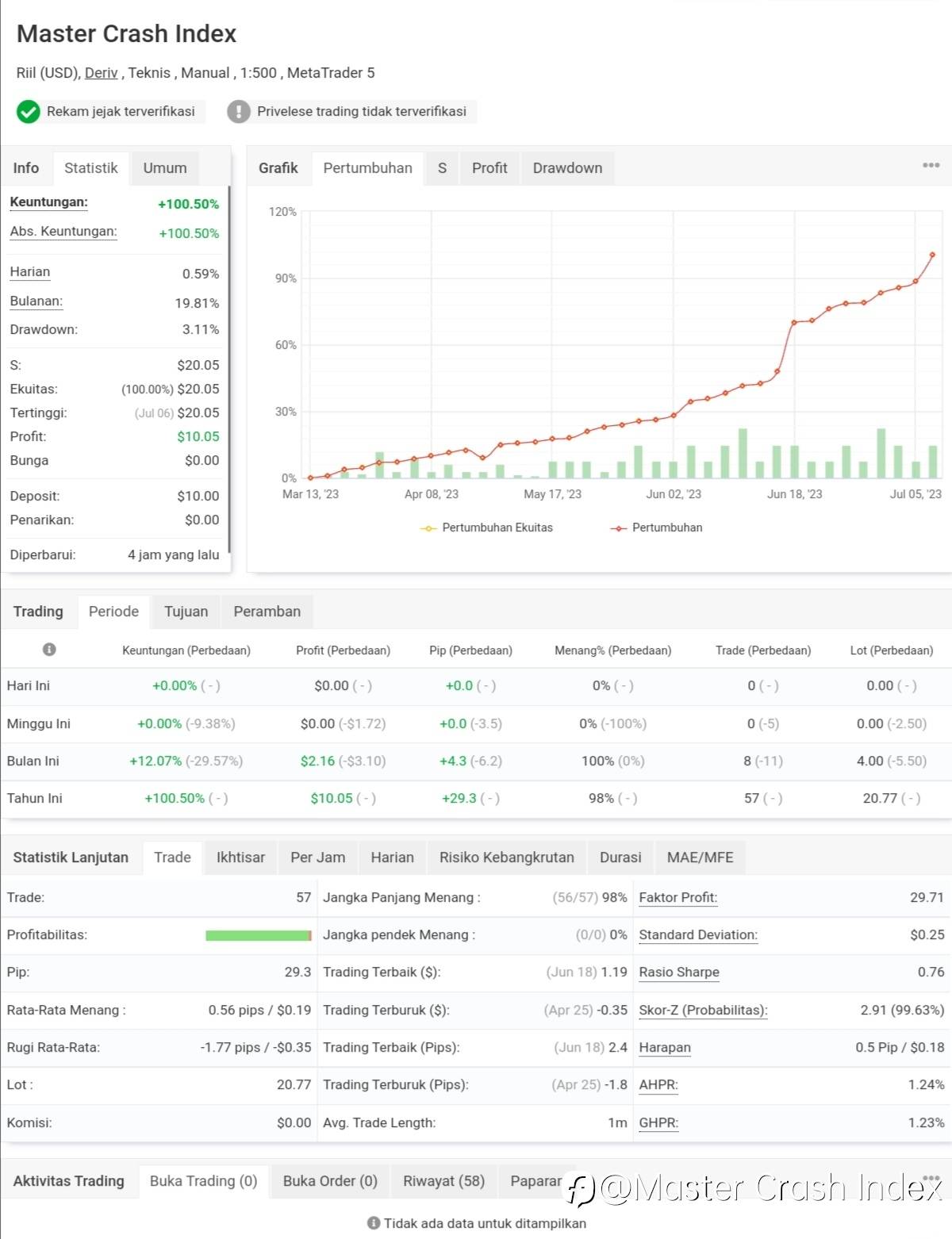Switch to the Umum tab
952x1239 pixels.
(165, 168)
